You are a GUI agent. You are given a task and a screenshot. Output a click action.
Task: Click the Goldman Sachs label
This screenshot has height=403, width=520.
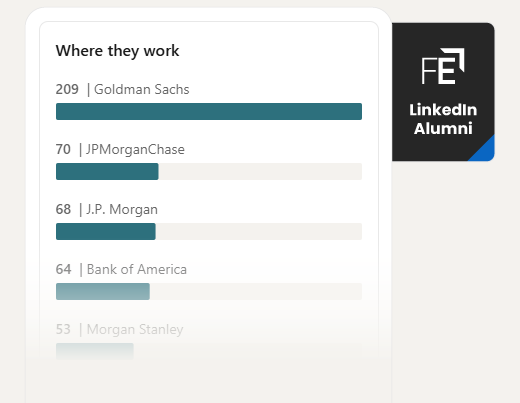click(142, 89)
